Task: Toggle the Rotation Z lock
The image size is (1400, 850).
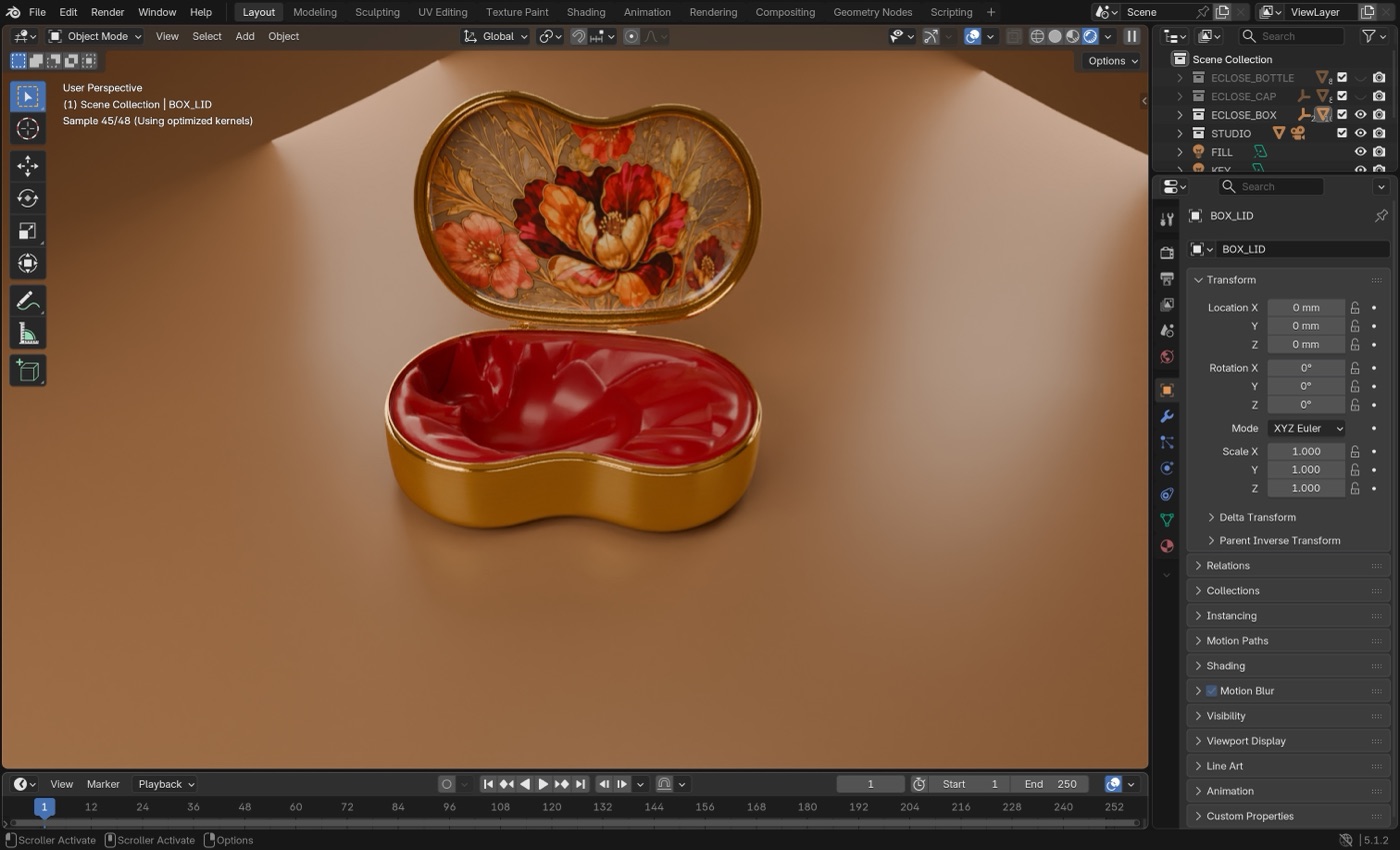Action: (x=1355, y=405)
